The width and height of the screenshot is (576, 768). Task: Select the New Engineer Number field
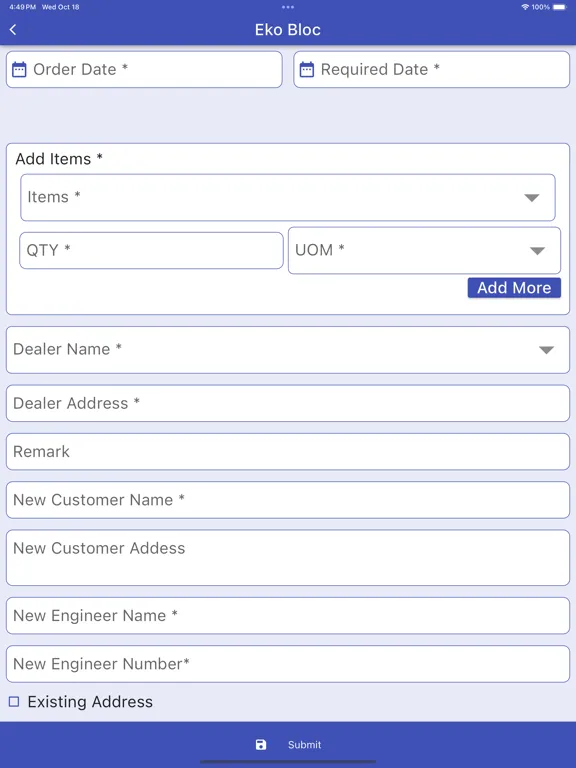tap(288, 664)
